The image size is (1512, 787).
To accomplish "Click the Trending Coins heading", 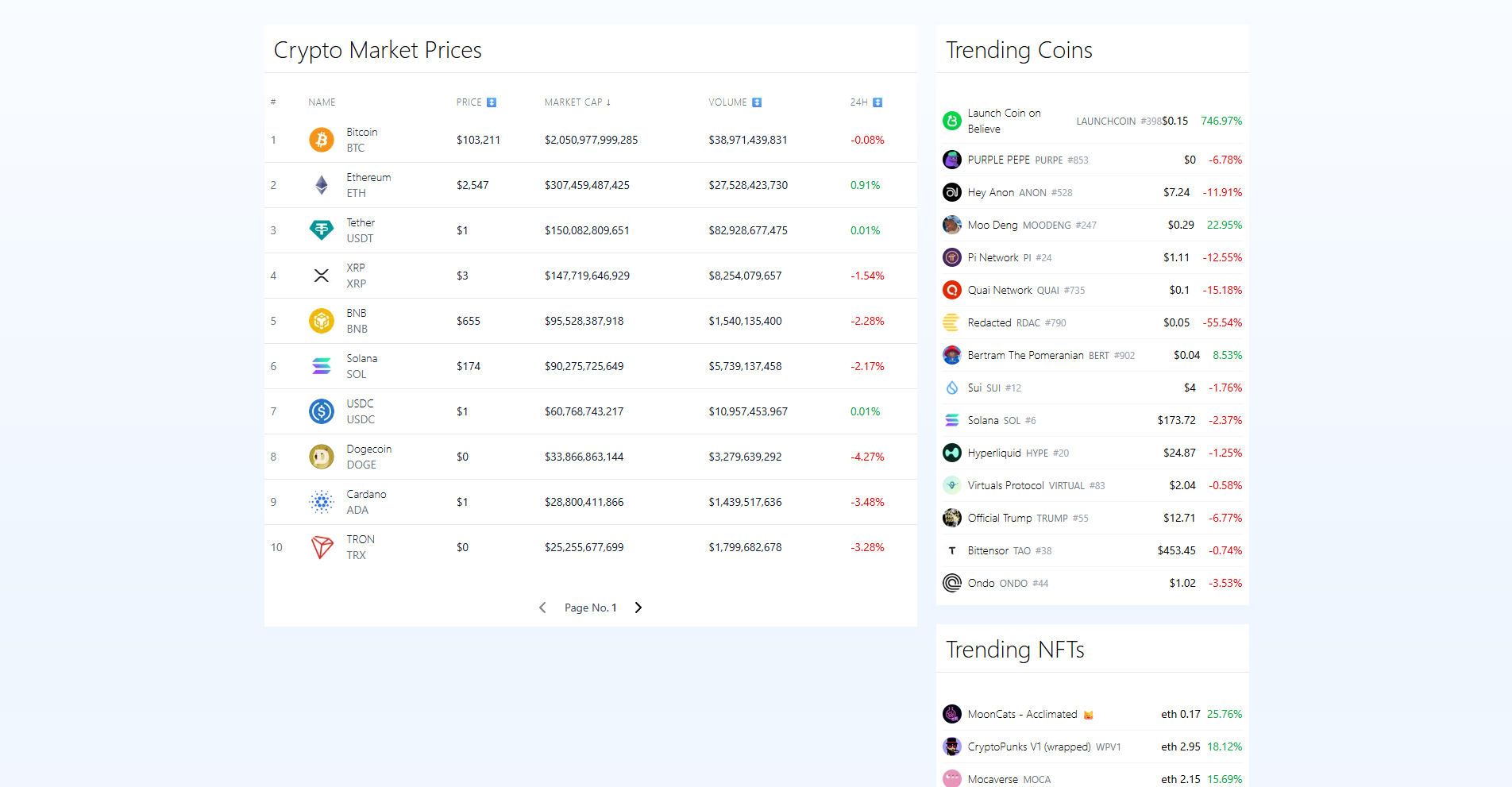I will click(1019, 49).
